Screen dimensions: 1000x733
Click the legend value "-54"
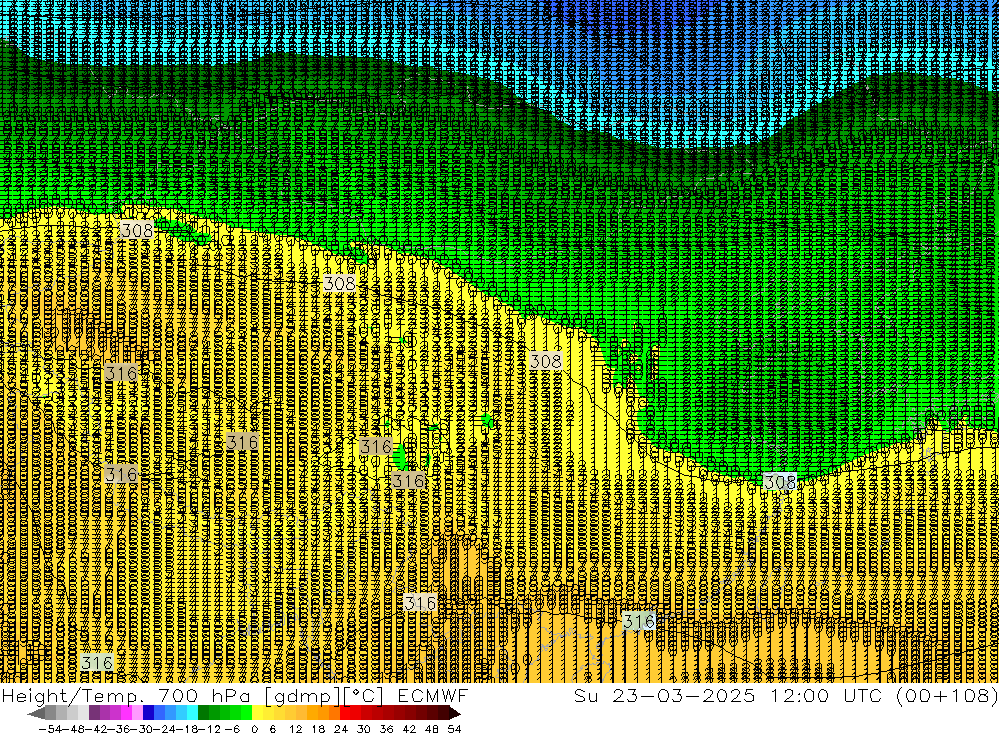50,729
